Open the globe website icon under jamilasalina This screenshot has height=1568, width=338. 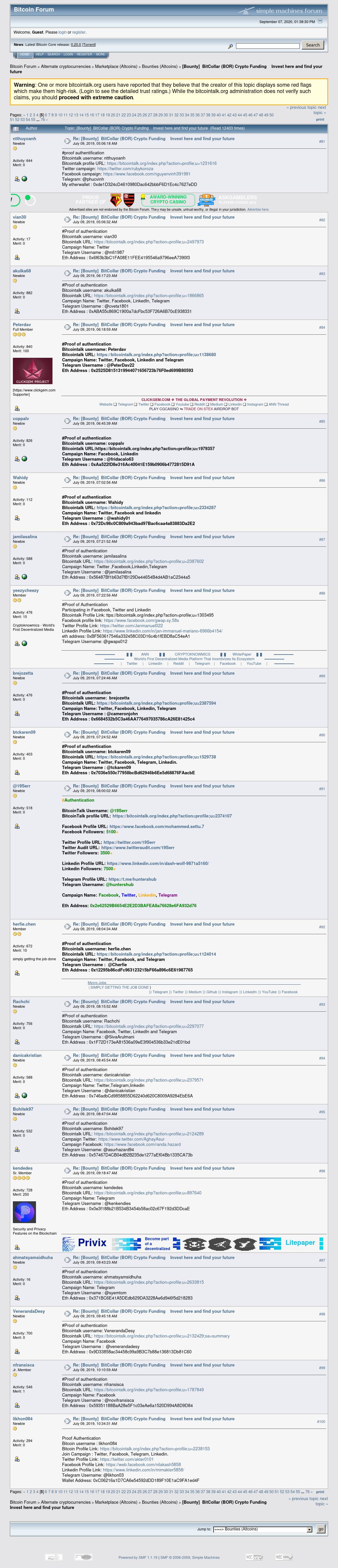pyautogui.click(x=24, y=576)
